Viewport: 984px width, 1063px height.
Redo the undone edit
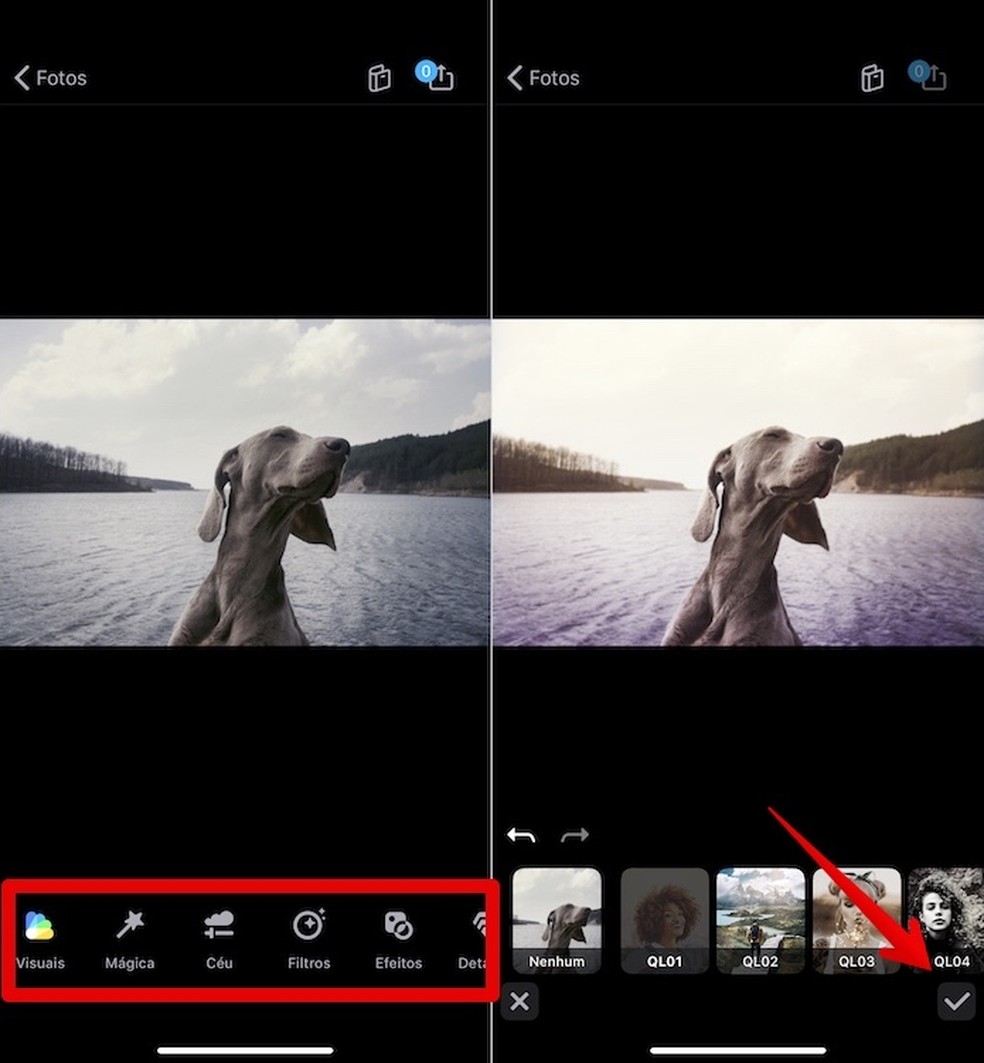(x=575, y=834)
